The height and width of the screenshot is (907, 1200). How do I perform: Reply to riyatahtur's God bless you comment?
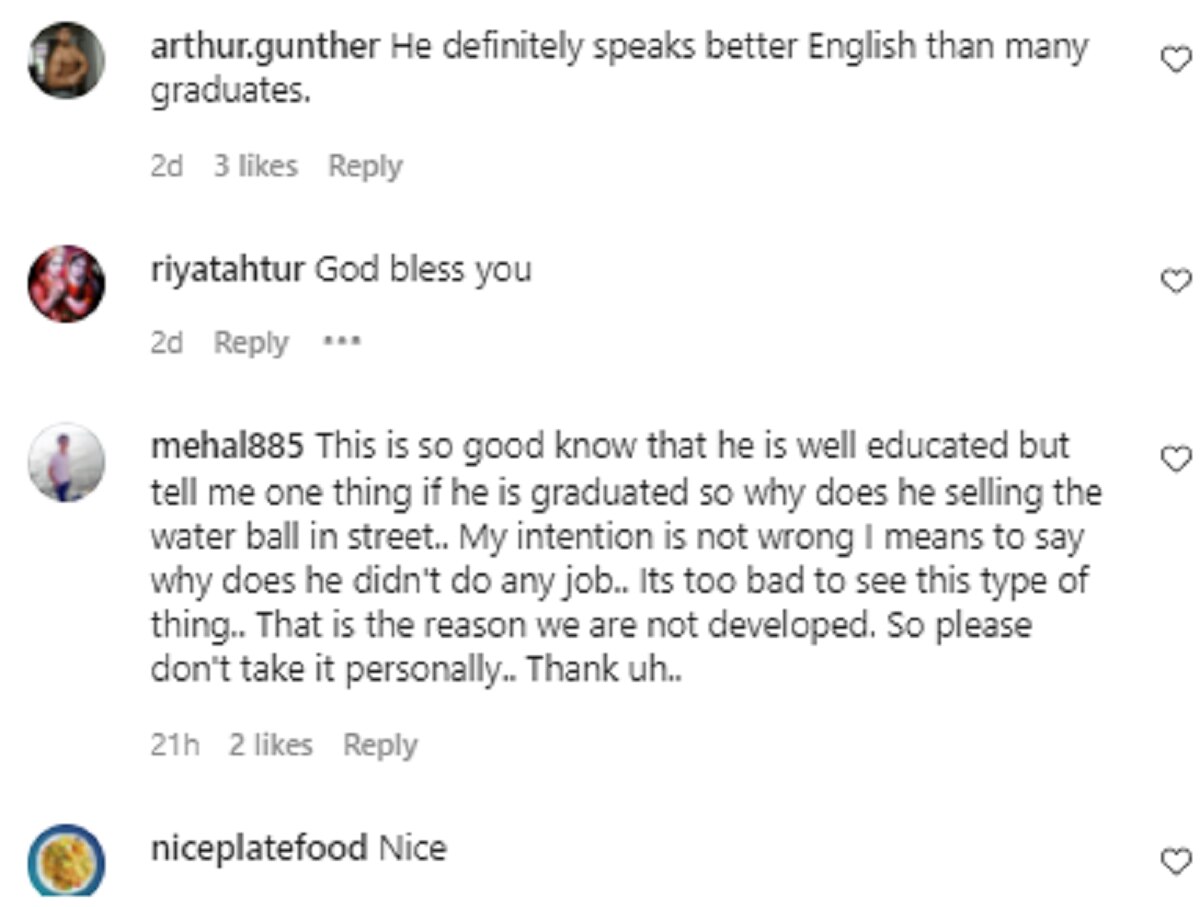pyautogui.click(x=251, y=343)
